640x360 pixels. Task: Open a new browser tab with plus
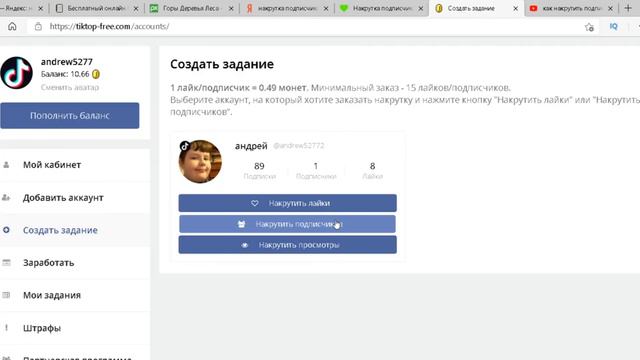pyautogui.click(x=628, y=8)
